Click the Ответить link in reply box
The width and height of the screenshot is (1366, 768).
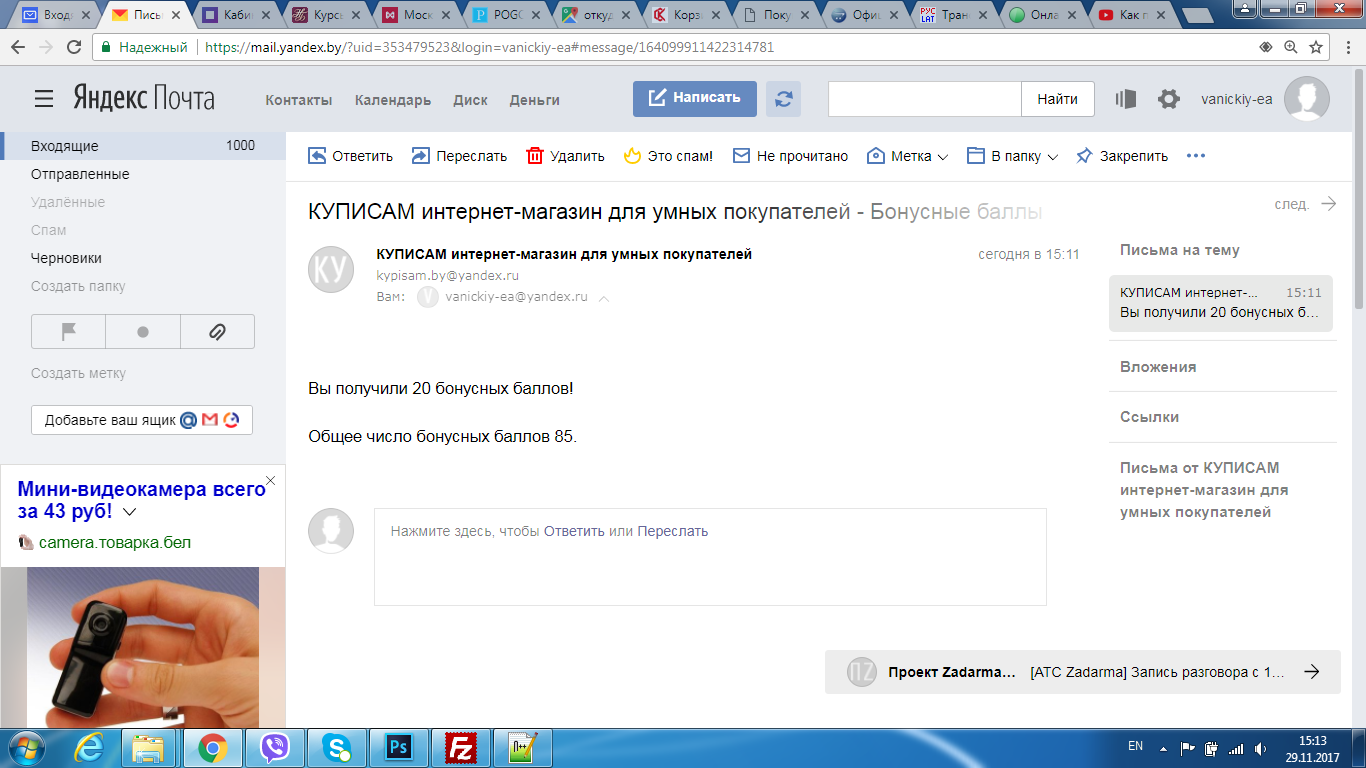tap(574, 531)
